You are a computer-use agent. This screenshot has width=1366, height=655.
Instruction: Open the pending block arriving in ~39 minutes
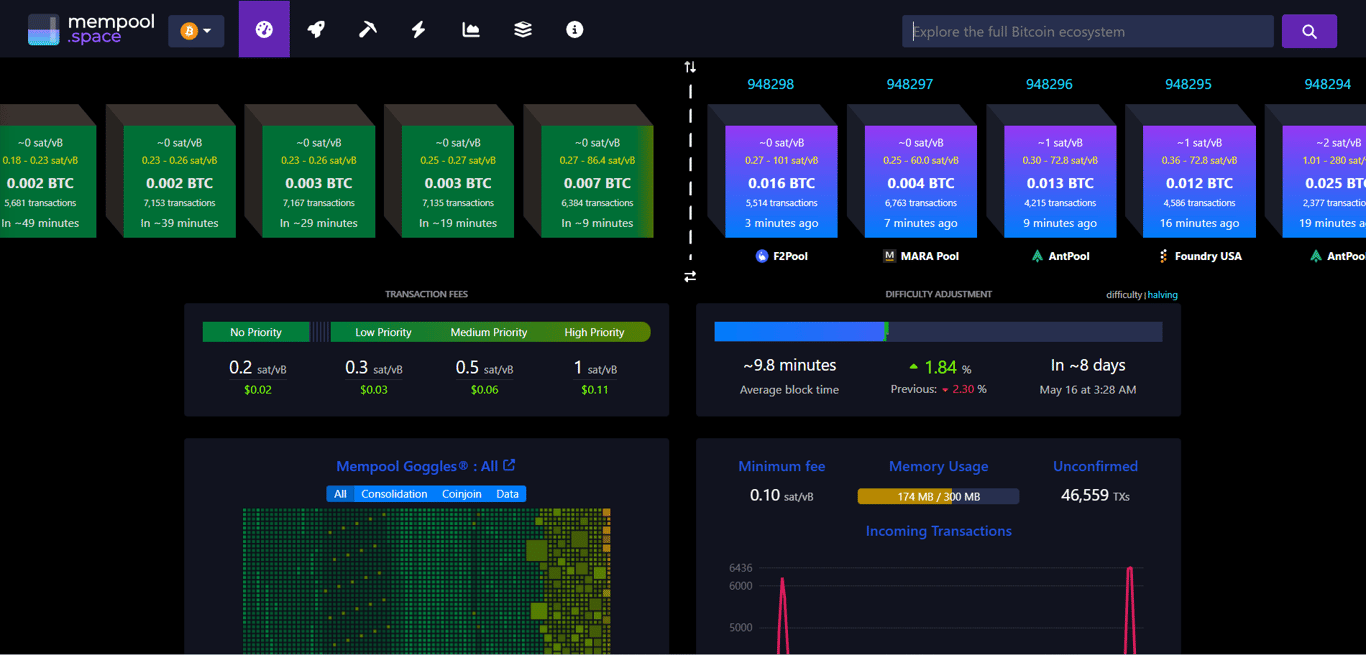pyautogui.click(x=179, y=181)
